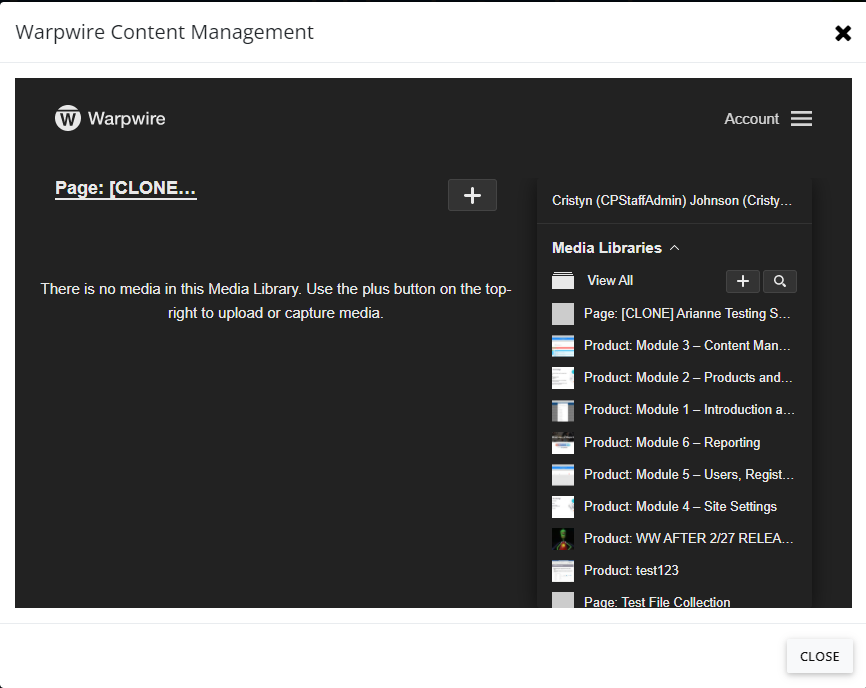
Task: Click thumbnail for Module 5 library
Action: (563, 475)
